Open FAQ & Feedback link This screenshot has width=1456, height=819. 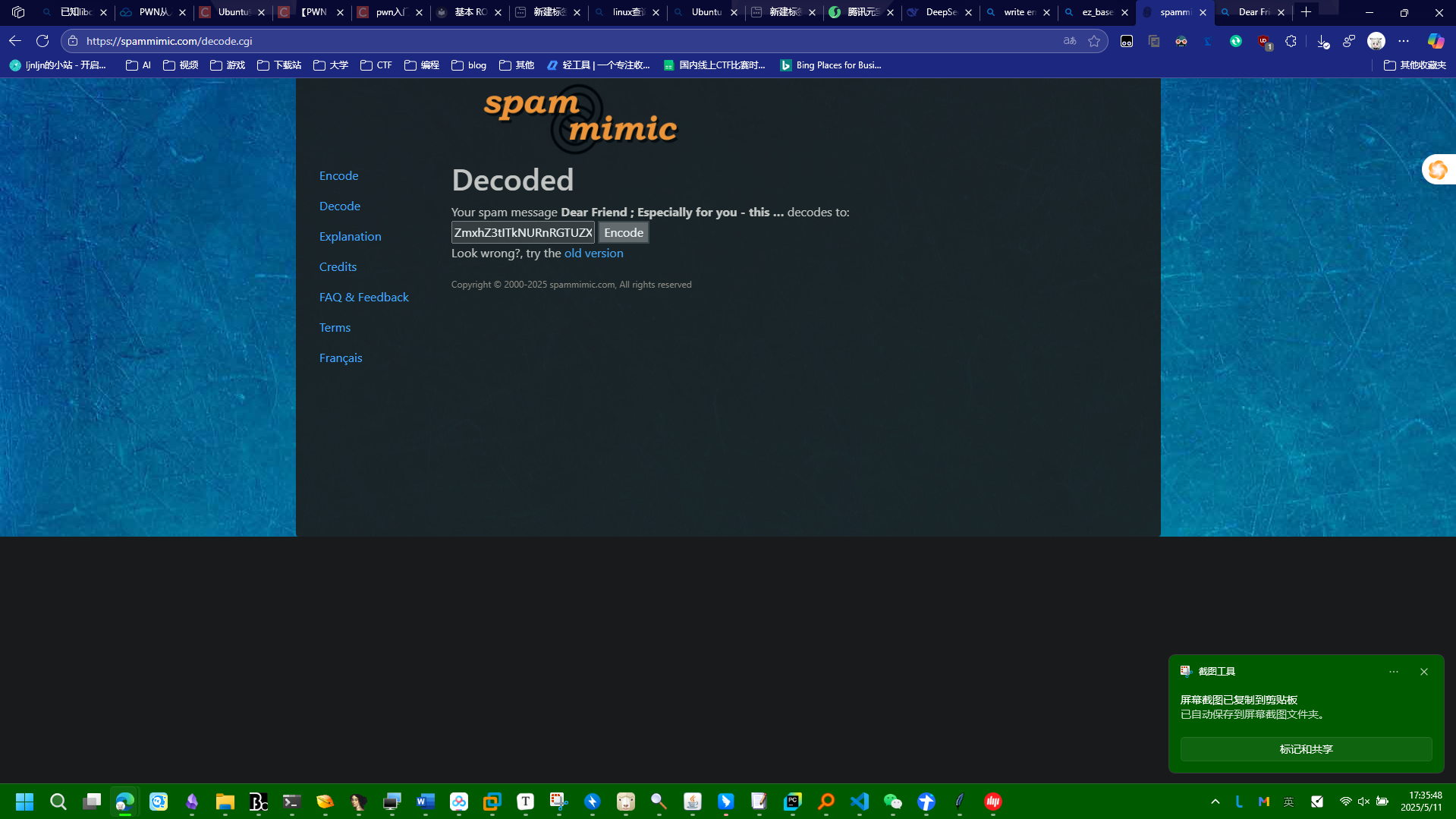tap(364, 297)
